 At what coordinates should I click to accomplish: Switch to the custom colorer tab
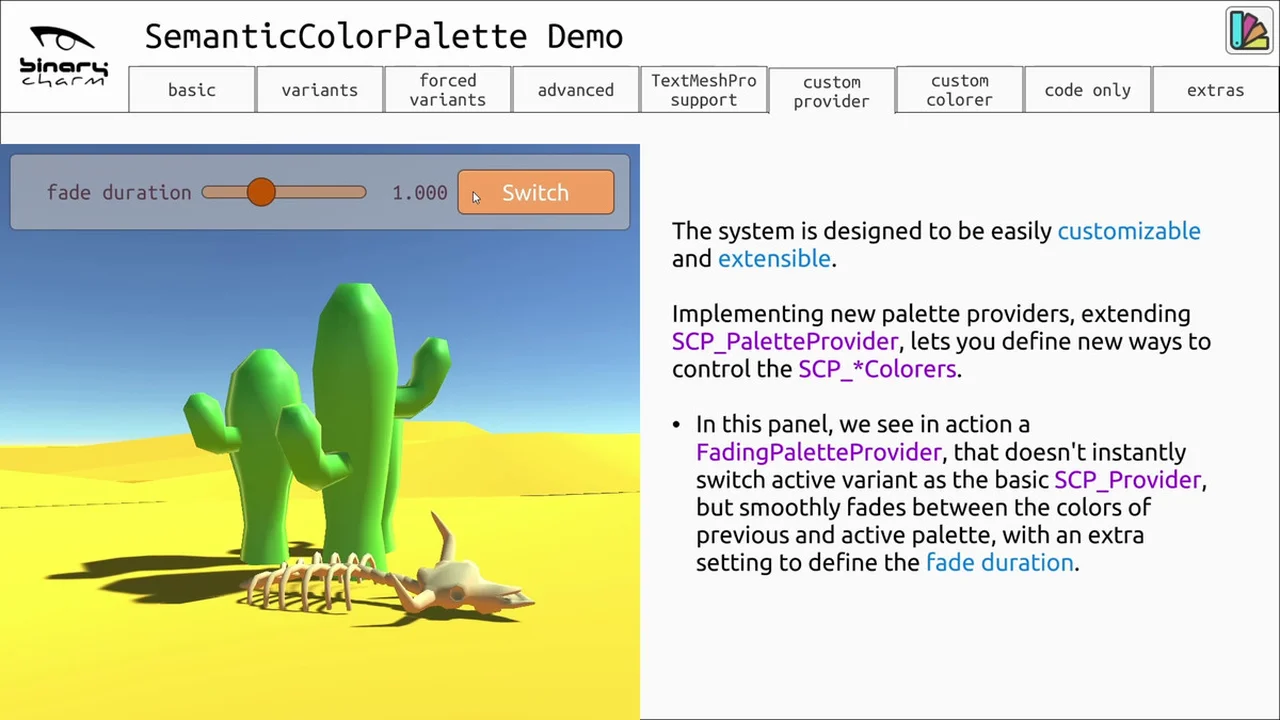(959, 90)
